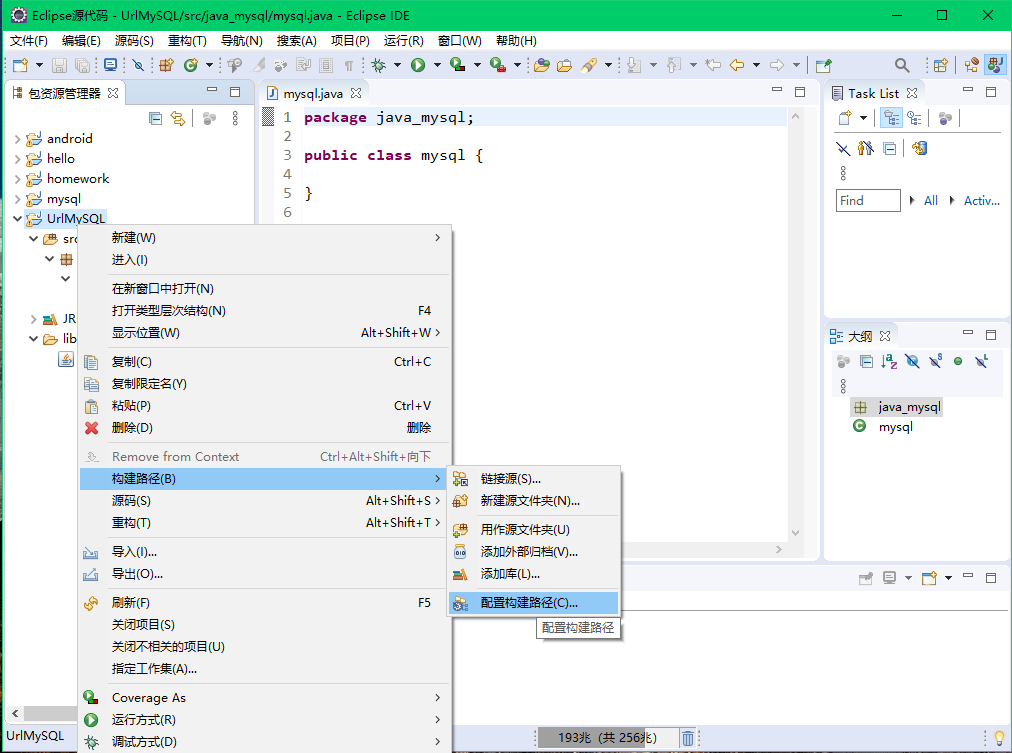This screenshot has width=1012, height=753.
Task: Open the Run configurations dropdown arrow
Action: (x=437, y=65)
